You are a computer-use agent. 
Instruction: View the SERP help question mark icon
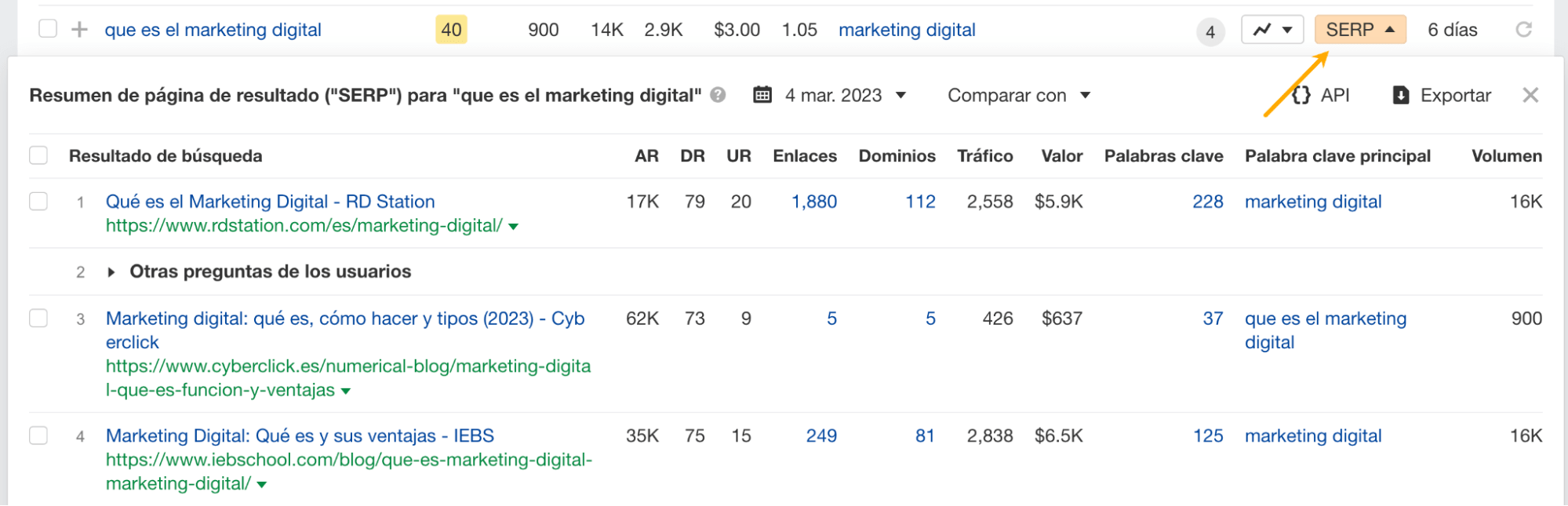(716, 96)
